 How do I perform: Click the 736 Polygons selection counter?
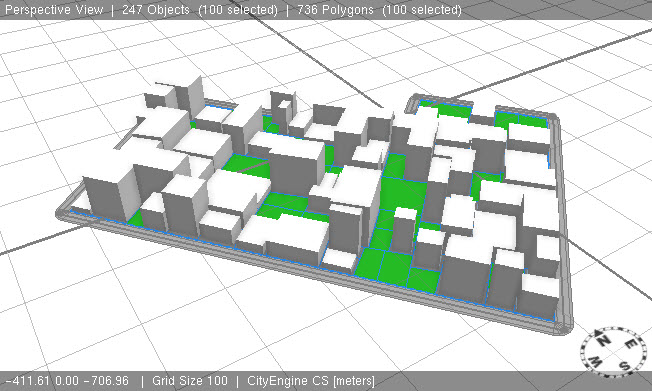click(379, 10)
